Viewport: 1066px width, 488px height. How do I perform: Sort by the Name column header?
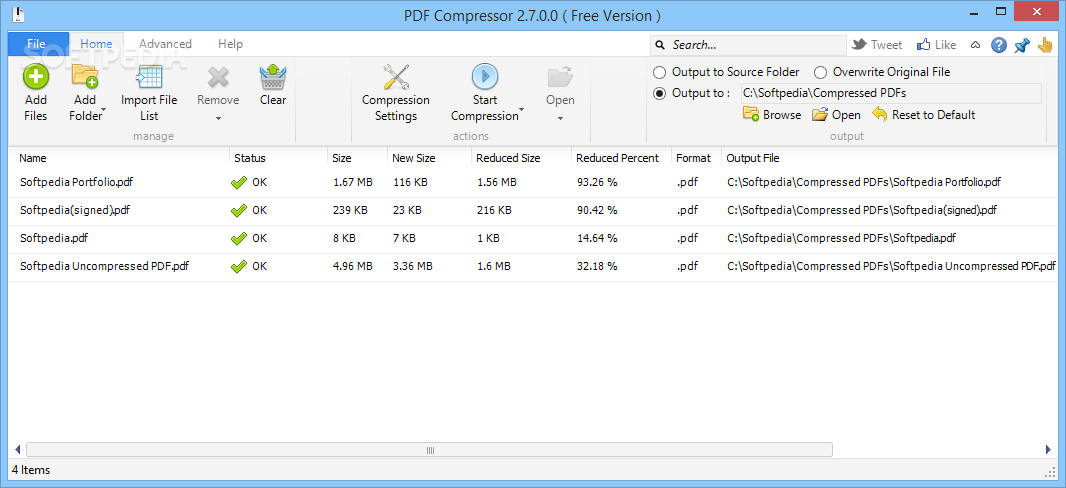coord(33,158)
